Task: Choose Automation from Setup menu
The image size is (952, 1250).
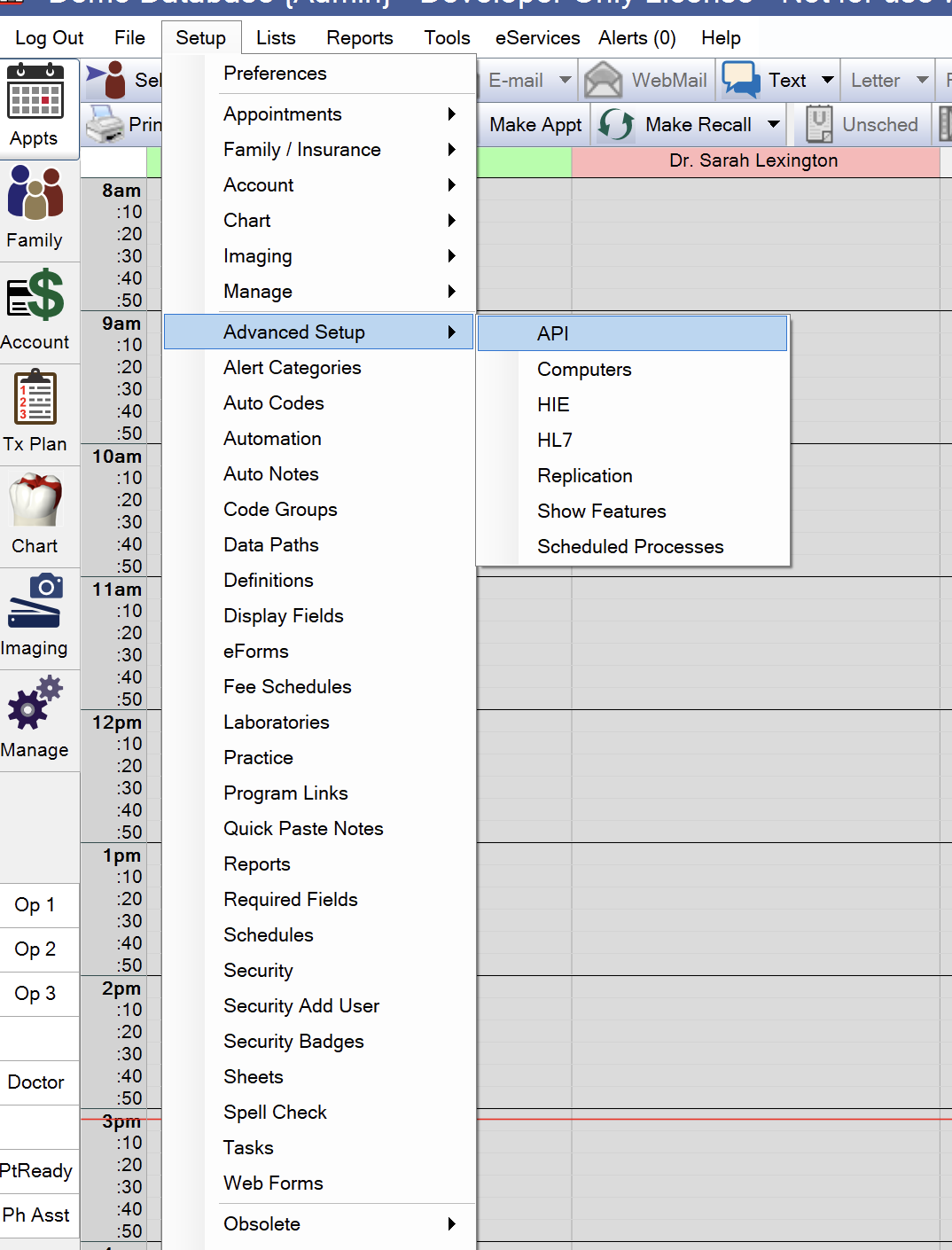Action: tap(319, 439)
